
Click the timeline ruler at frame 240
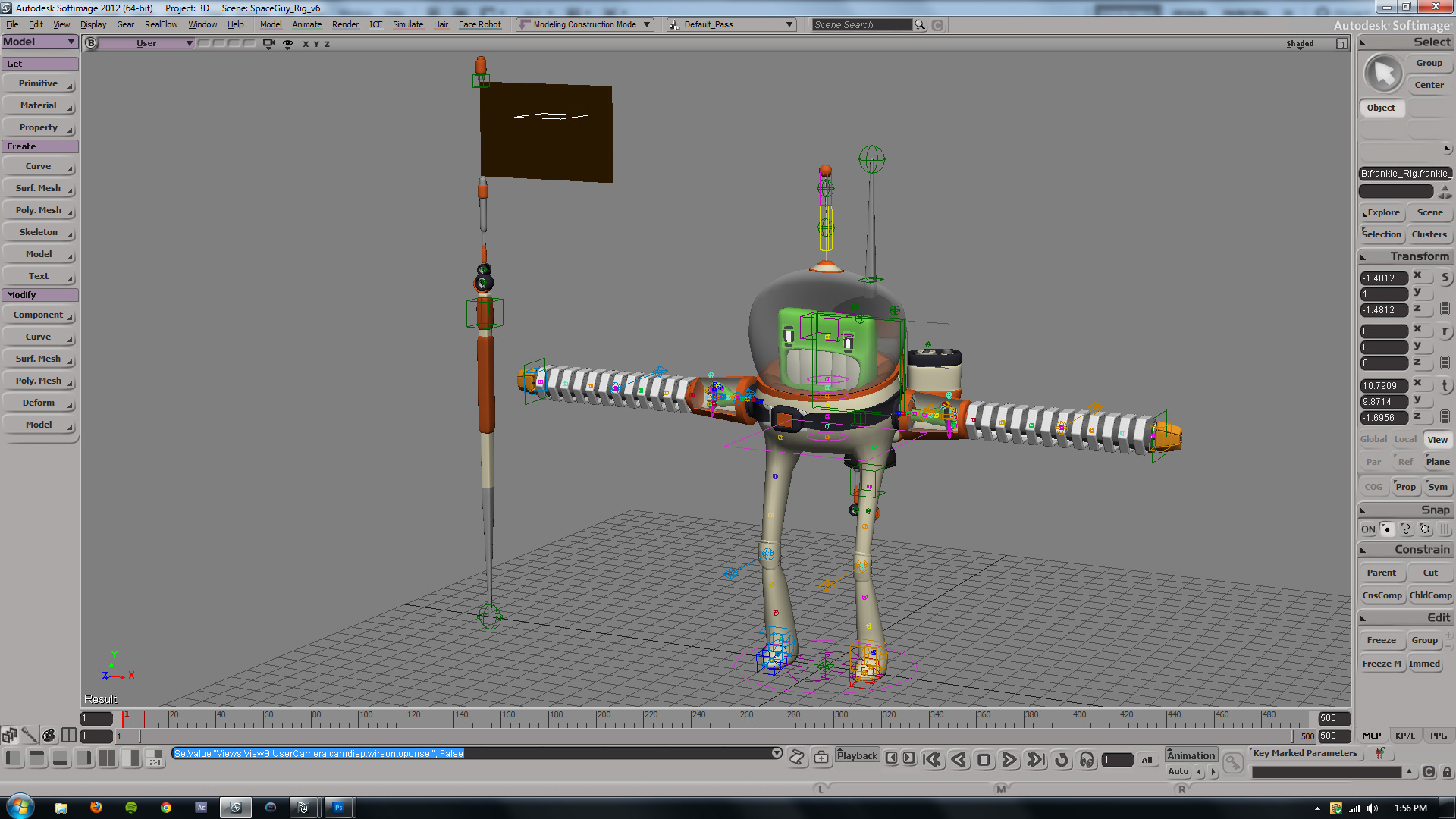click(x=692, y=717)
